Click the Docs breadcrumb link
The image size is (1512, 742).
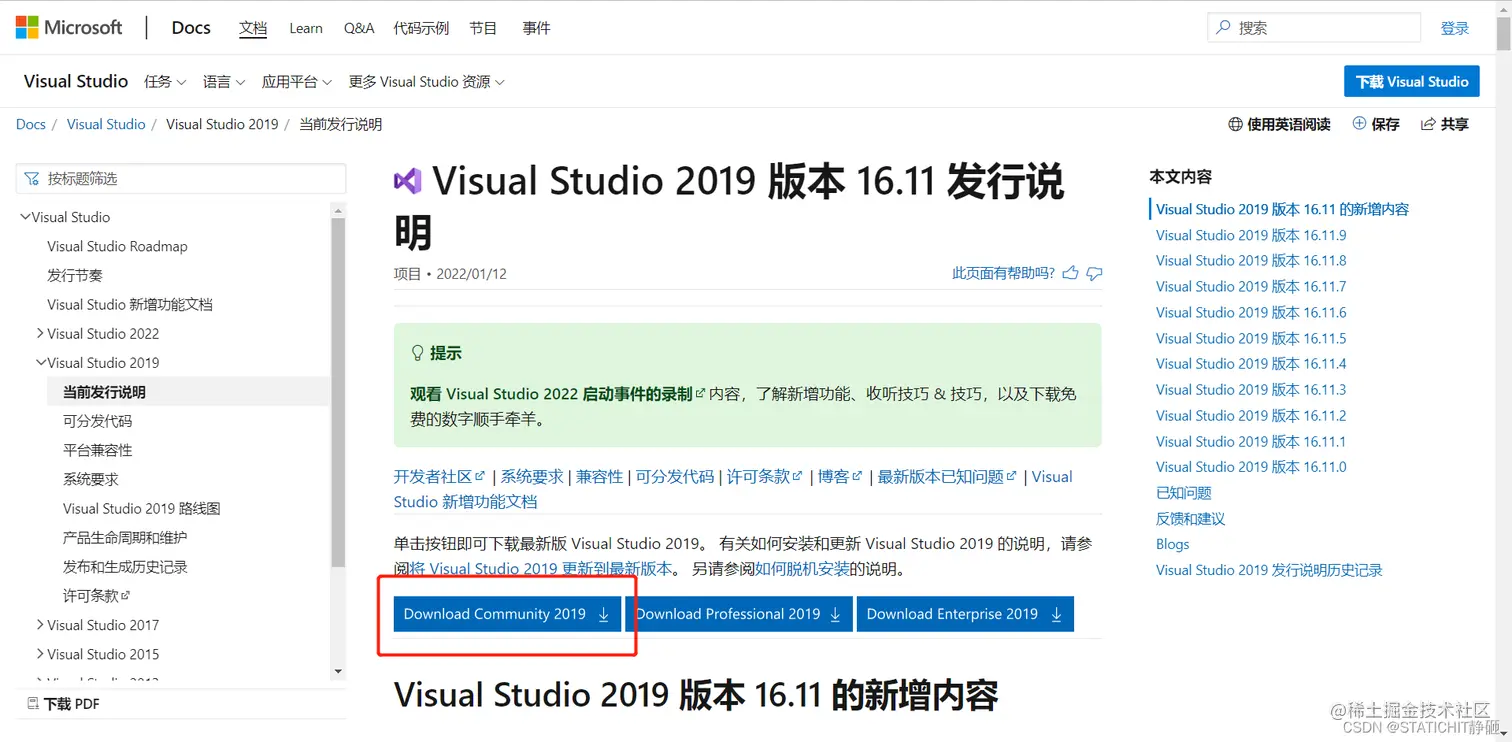click(31, 124)
